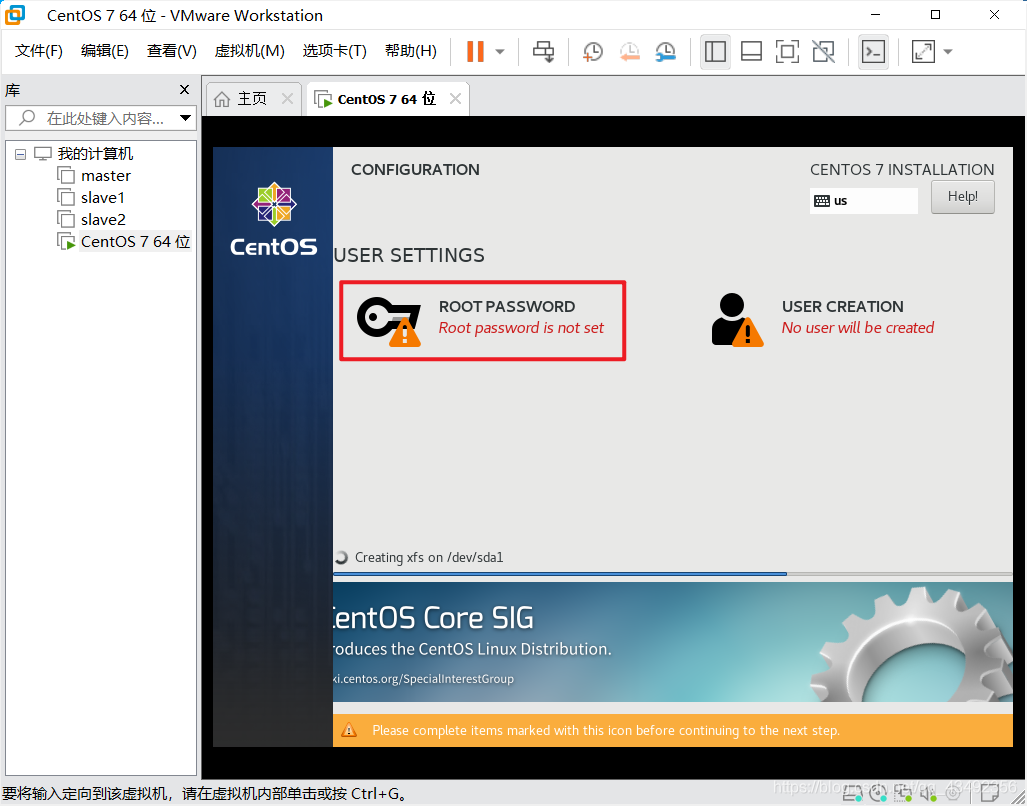Open the power options dropdown arrow

500,52
